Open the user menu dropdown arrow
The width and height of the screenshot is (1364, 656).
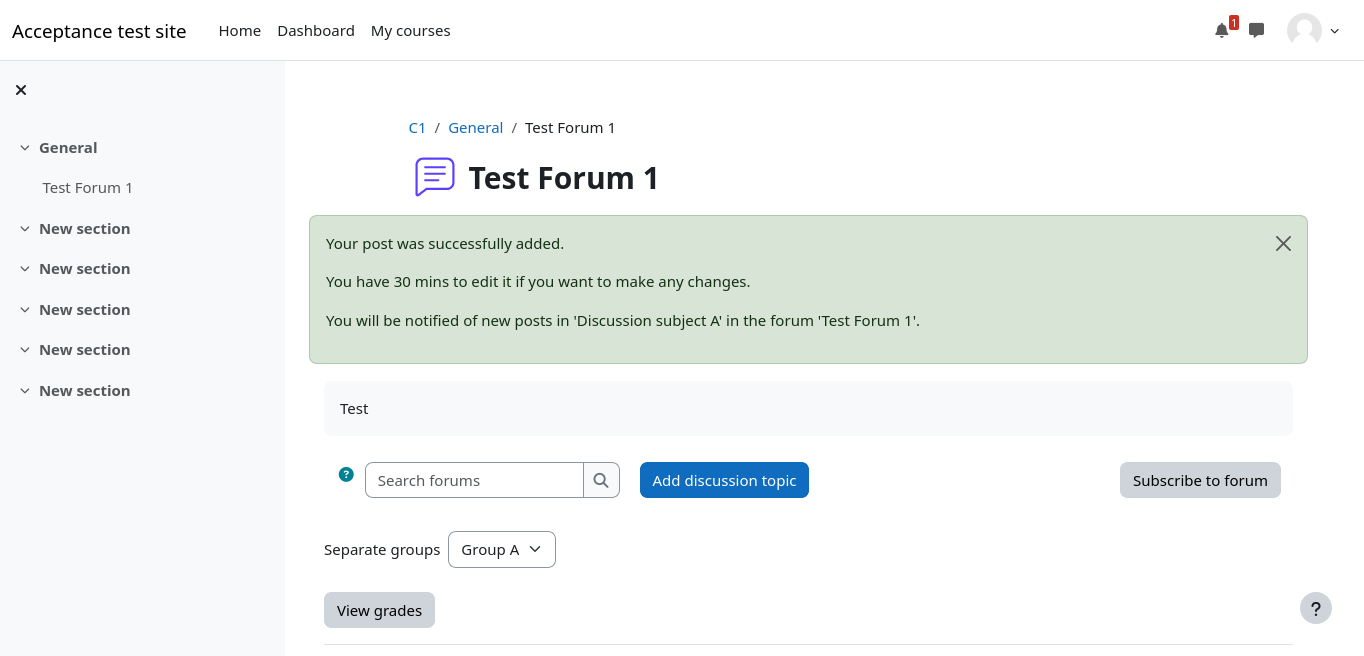1335,31
